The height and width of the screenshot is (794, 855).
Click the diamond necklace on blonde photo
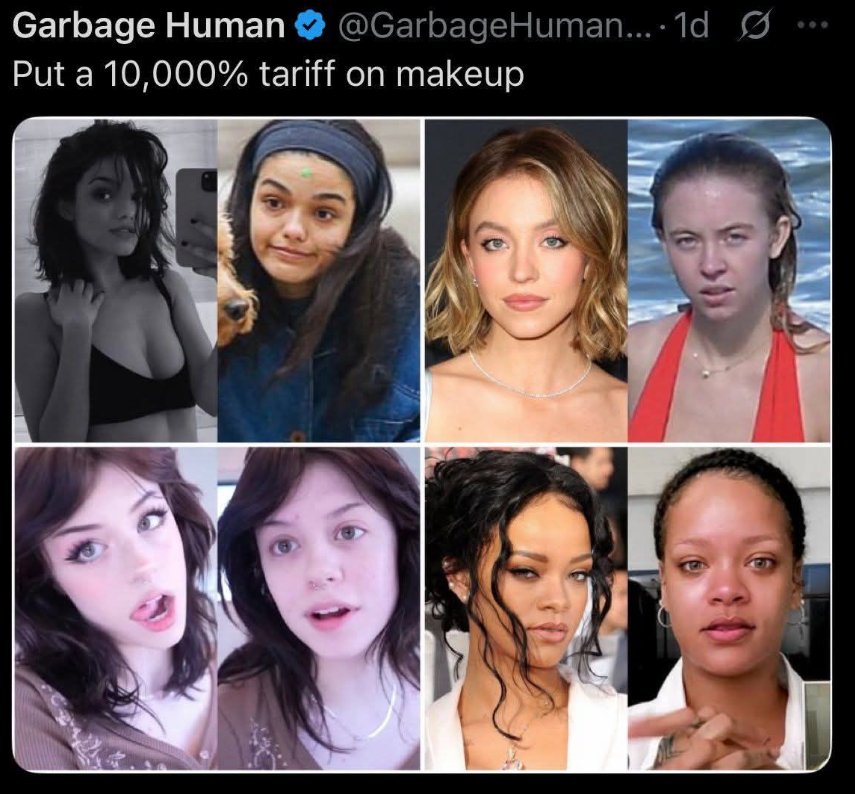pos(529,376)
